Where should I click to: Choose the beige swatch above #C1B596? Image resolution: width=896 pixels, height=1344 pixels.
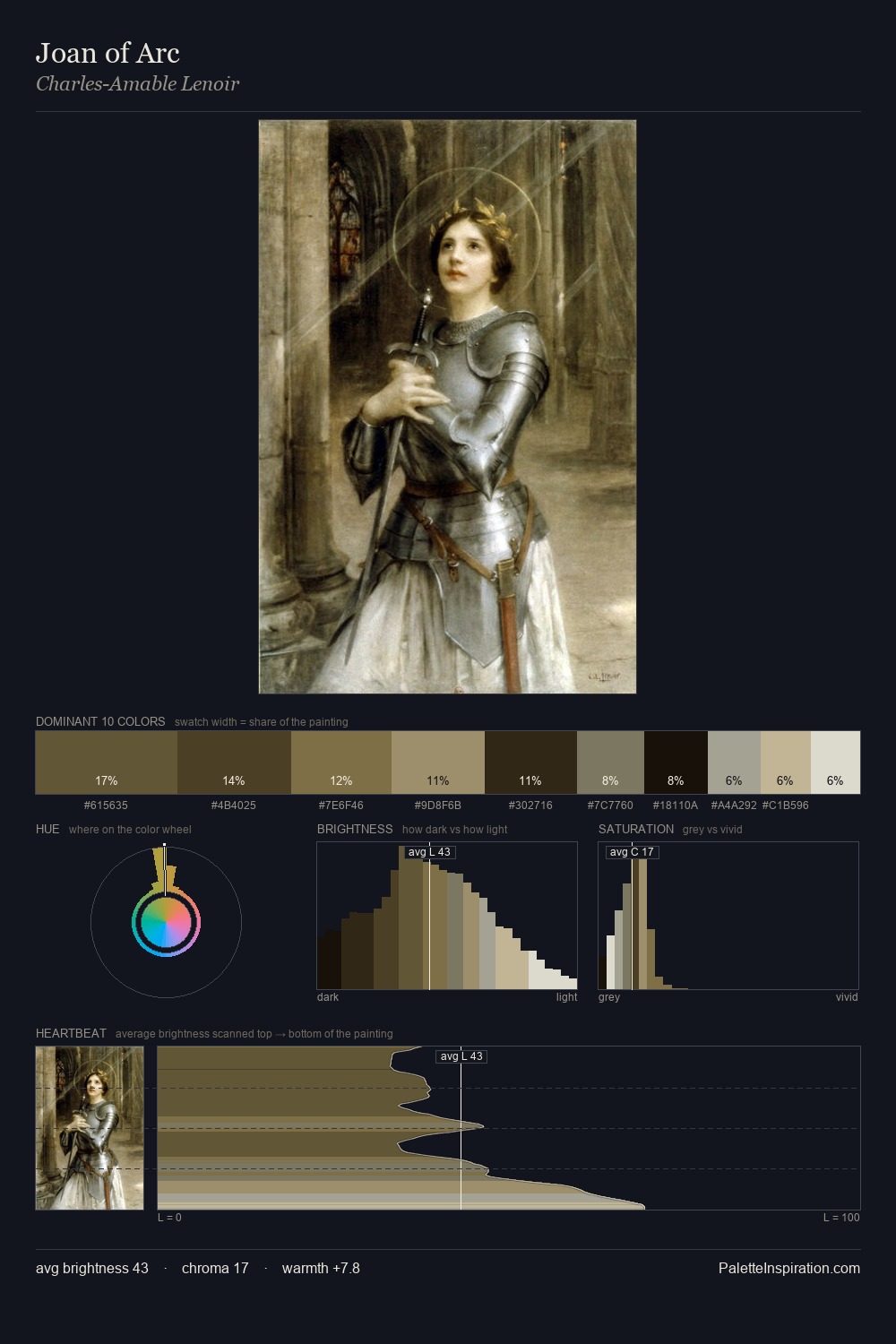pyautogui.click(x=785, y=762)
